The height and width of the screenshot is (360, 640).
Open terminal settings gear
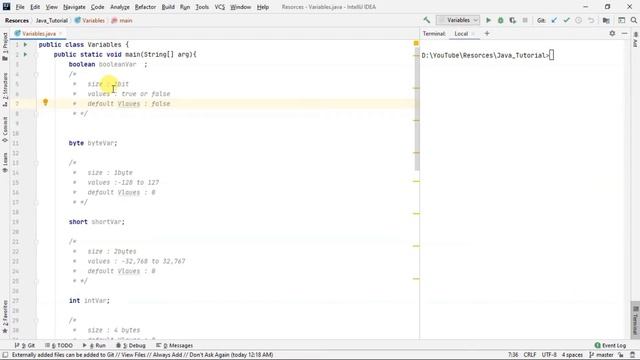click(612, 33)
